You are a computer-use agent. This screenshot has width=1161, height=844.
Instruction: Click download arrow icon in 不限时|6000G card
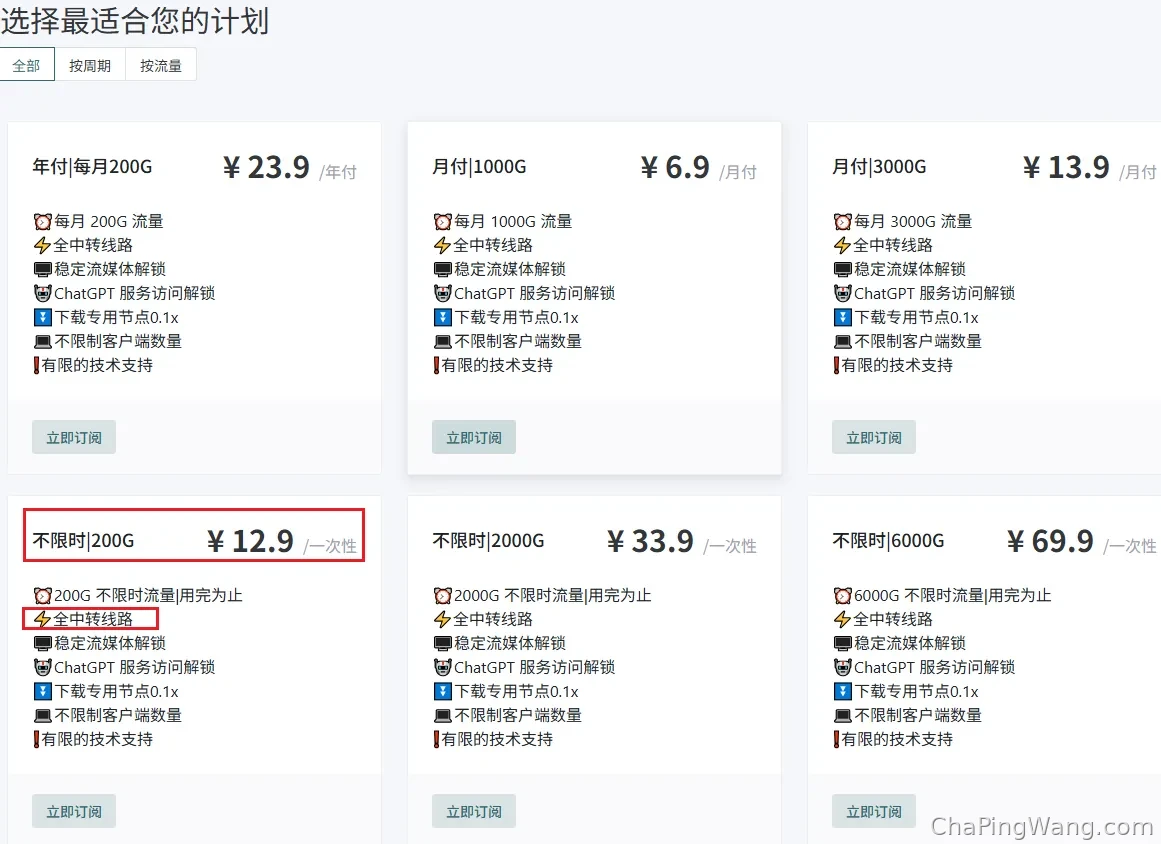pyautogui.click(x=843, y=691)
